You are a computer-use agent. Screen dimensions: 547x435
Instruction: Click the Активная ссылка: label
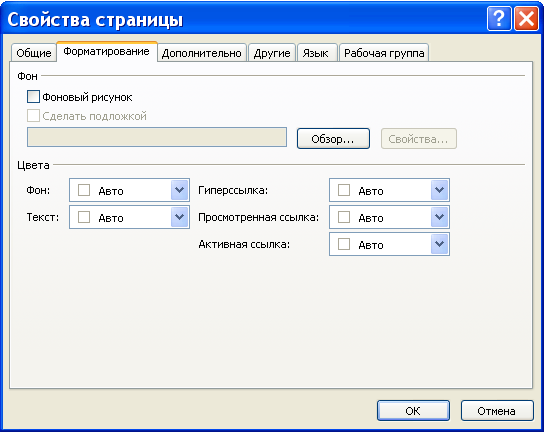point(244,244)
